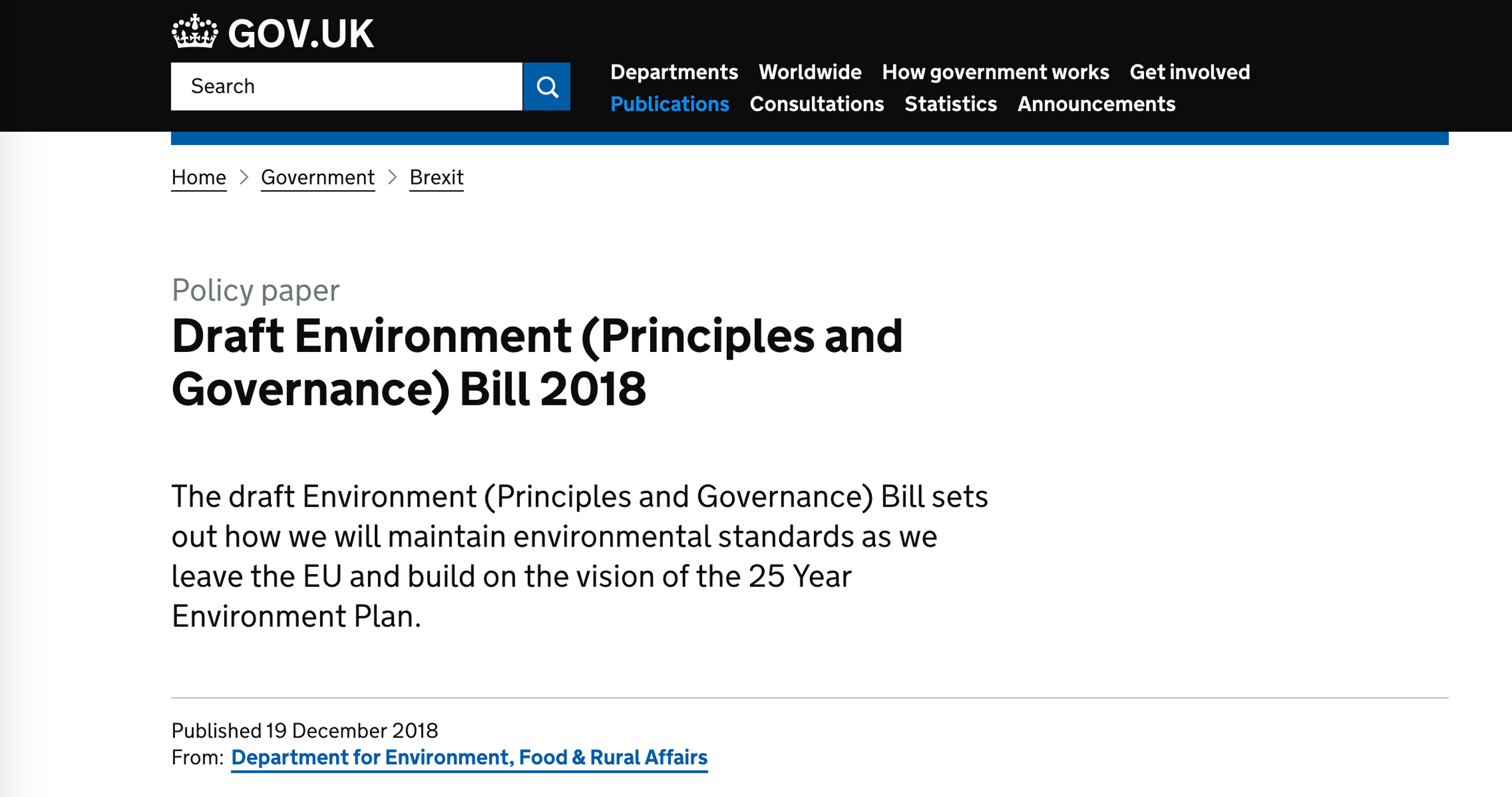Focus the Search input field
The width and height of the screenshot is (1512, 797).
coord(347,86)
